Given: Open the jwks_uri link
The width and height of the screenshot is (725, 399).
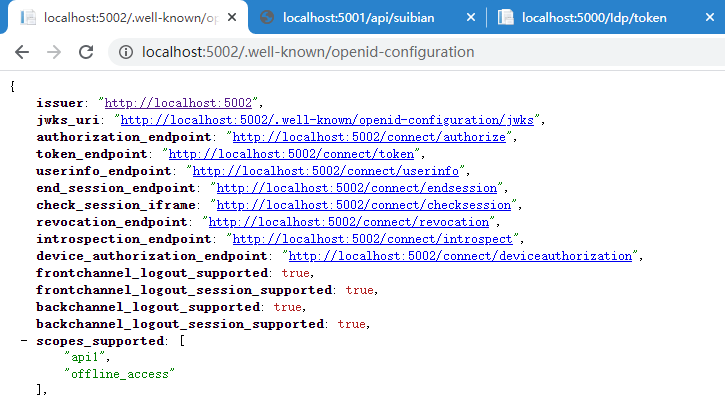Looking at the screenshot, I should coord(327,120).
